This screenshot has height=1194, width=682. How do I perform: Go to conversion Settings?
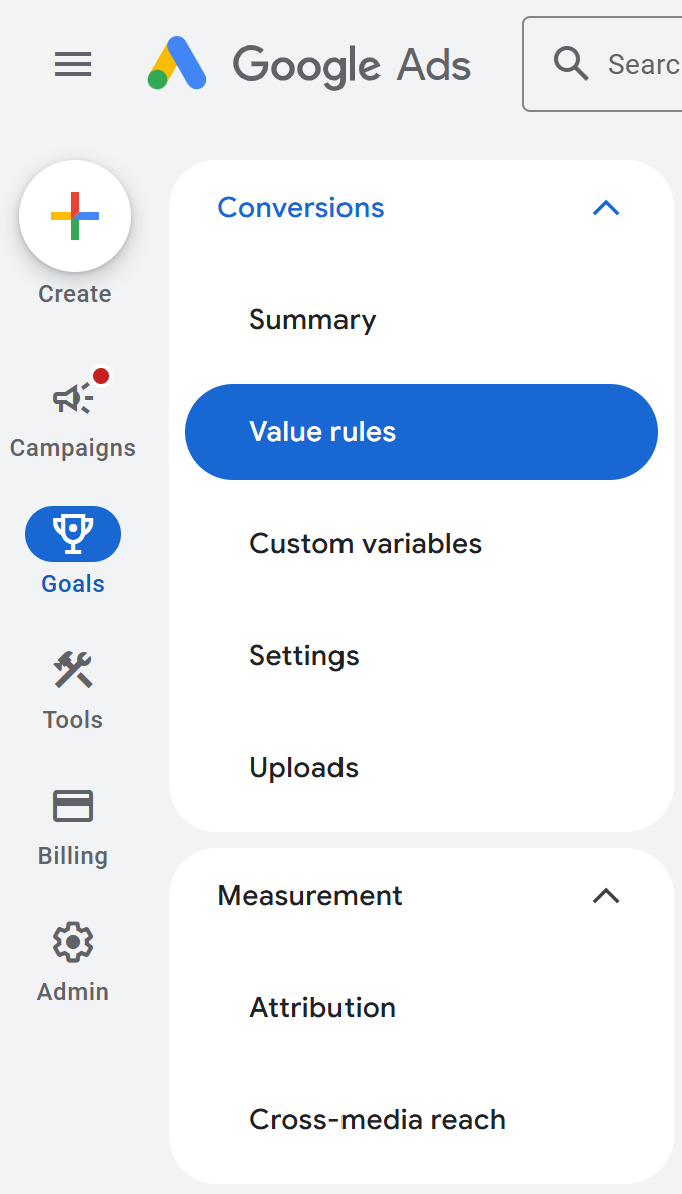coord(304,656)
